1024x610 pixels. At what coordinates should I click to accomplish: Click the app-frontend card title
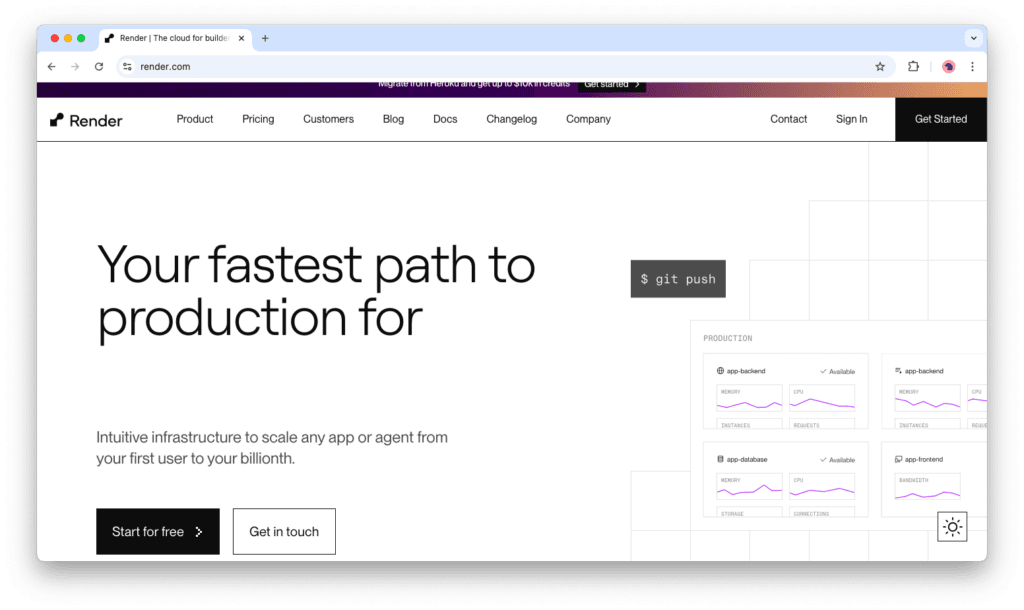(x=923, y=459)
